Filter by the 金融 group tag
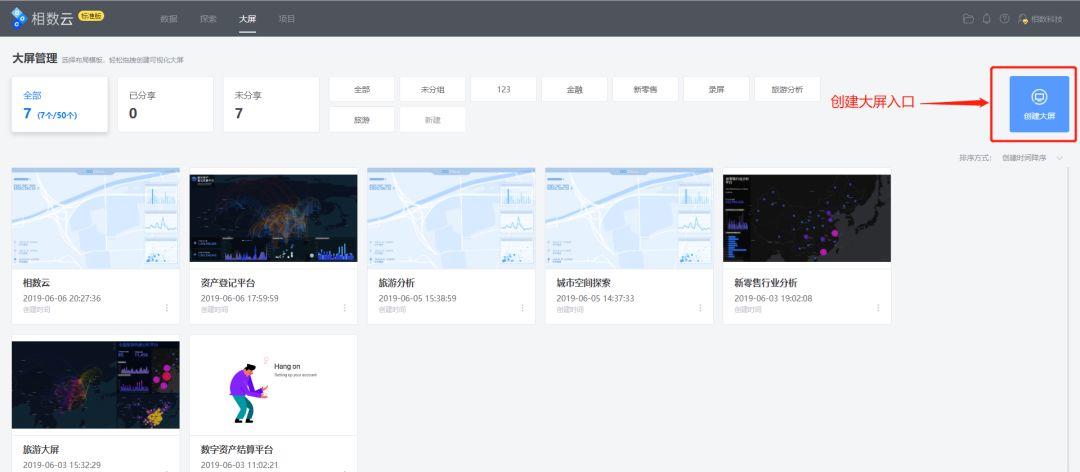The width and height of the screenshot is (1080, 472). click(574, 89)
